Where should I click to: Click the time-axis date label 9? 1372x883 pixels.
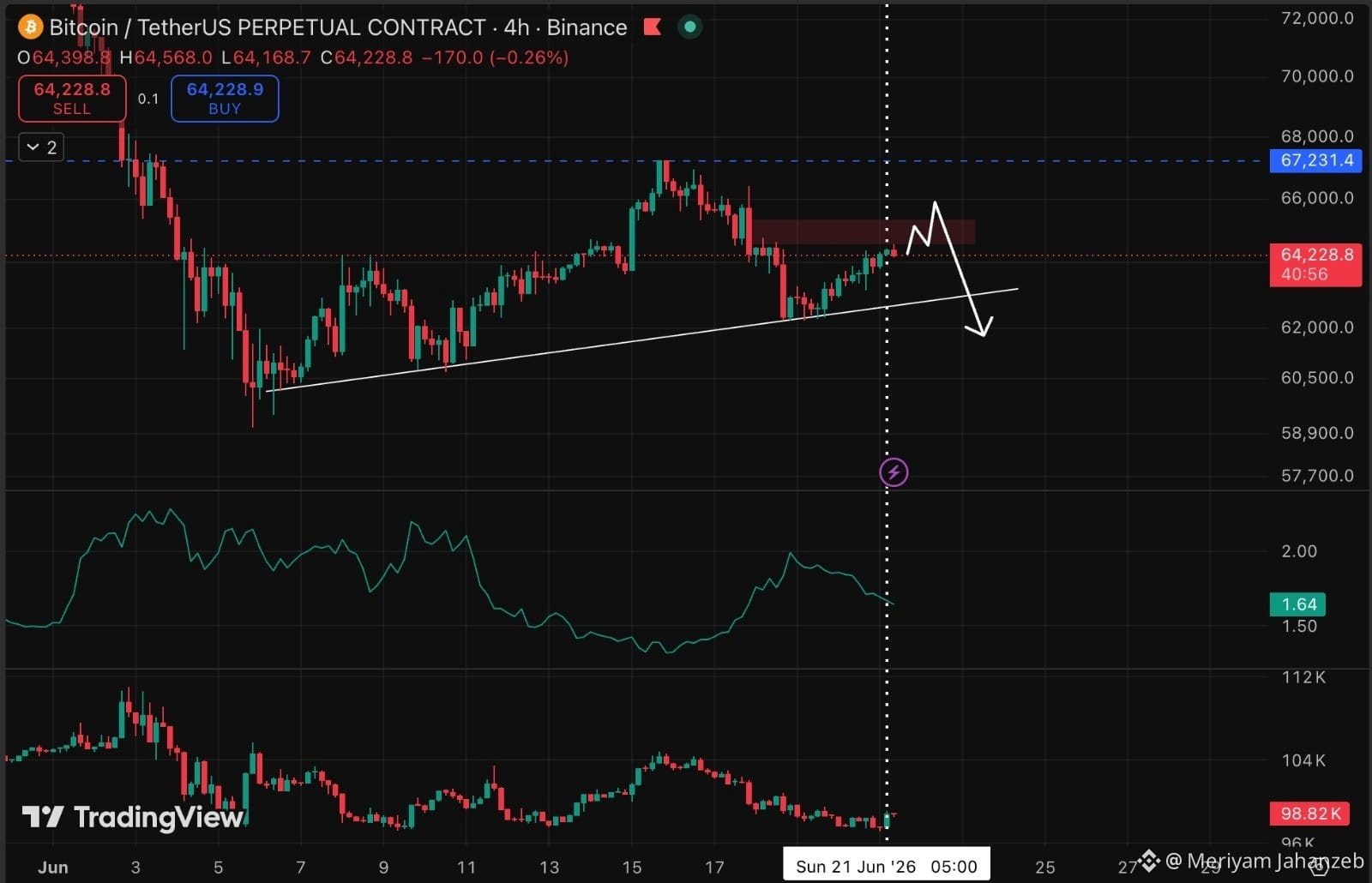coord(383,868)
